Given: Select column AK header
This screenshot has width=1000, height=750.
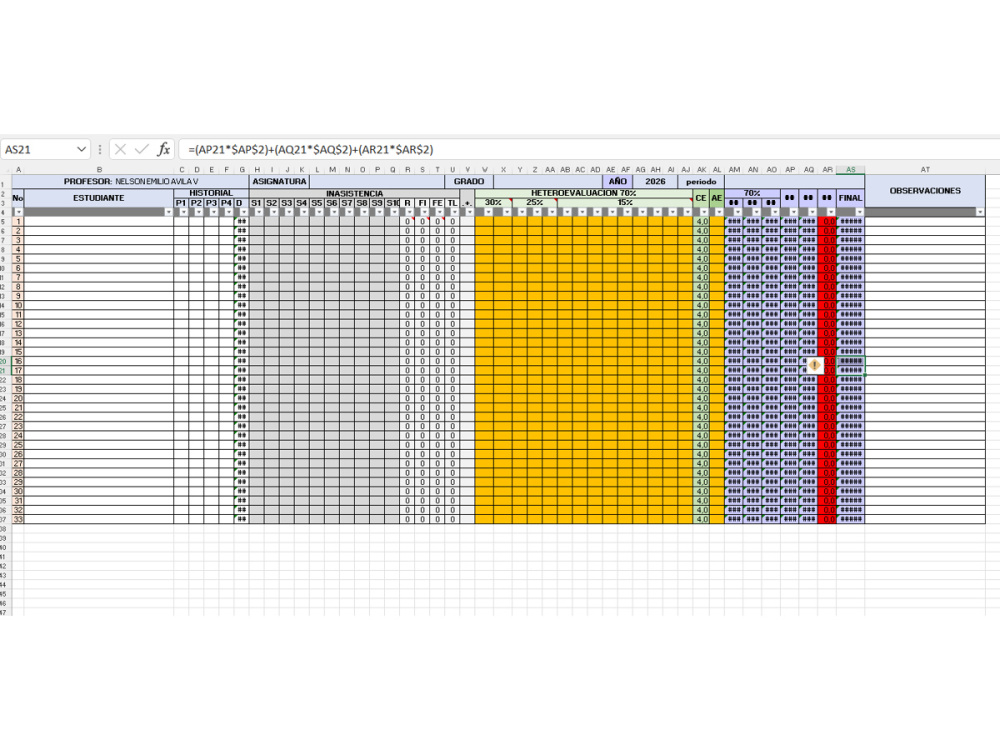Looking at the screenshot, I should tap(701, 170).
